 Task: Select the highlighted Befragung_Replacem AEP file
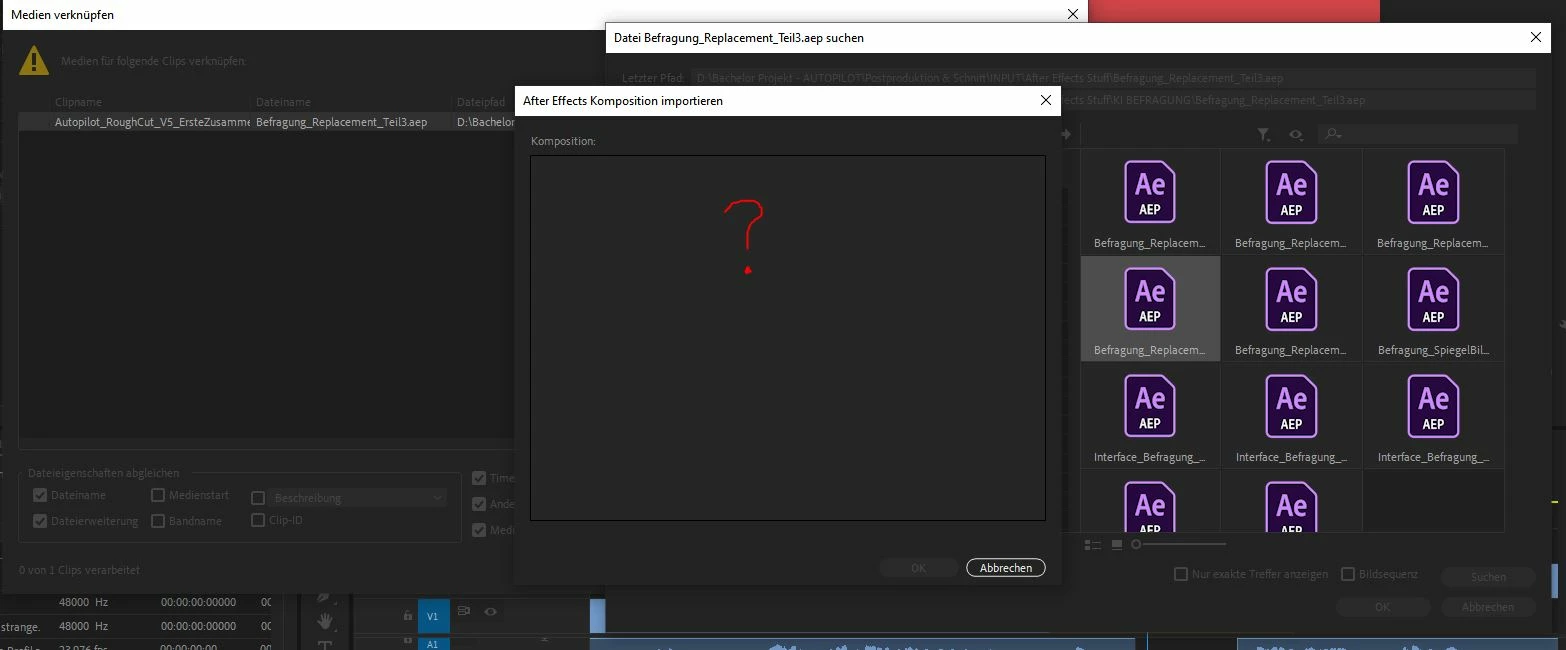coord(1150,308)
